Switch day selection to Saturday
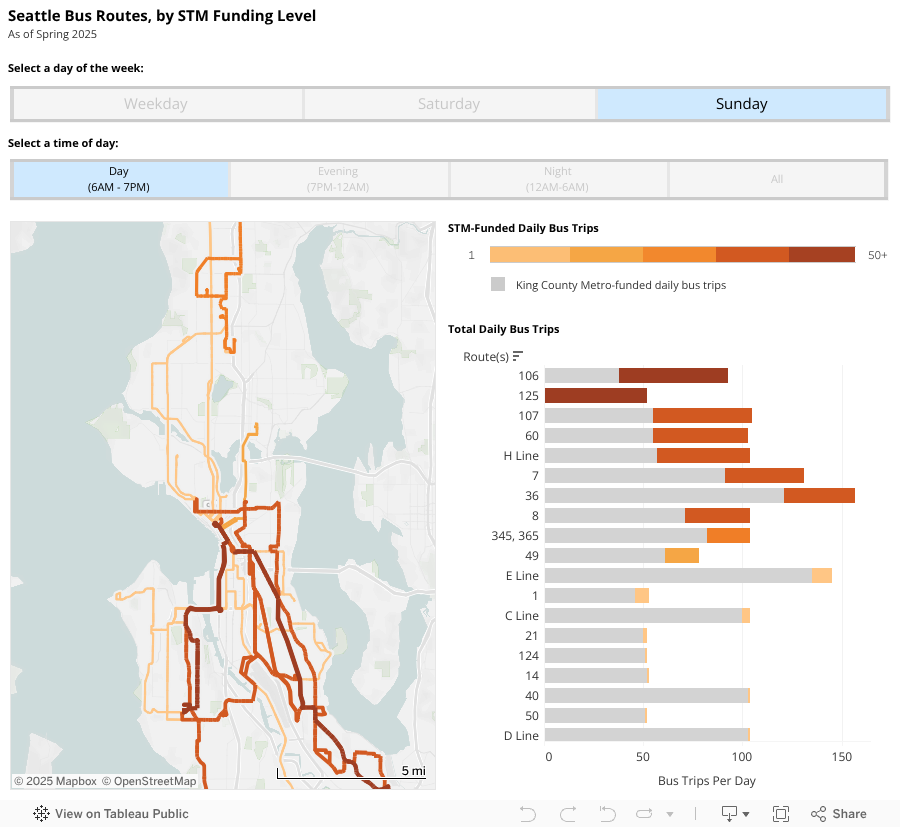 449,104
